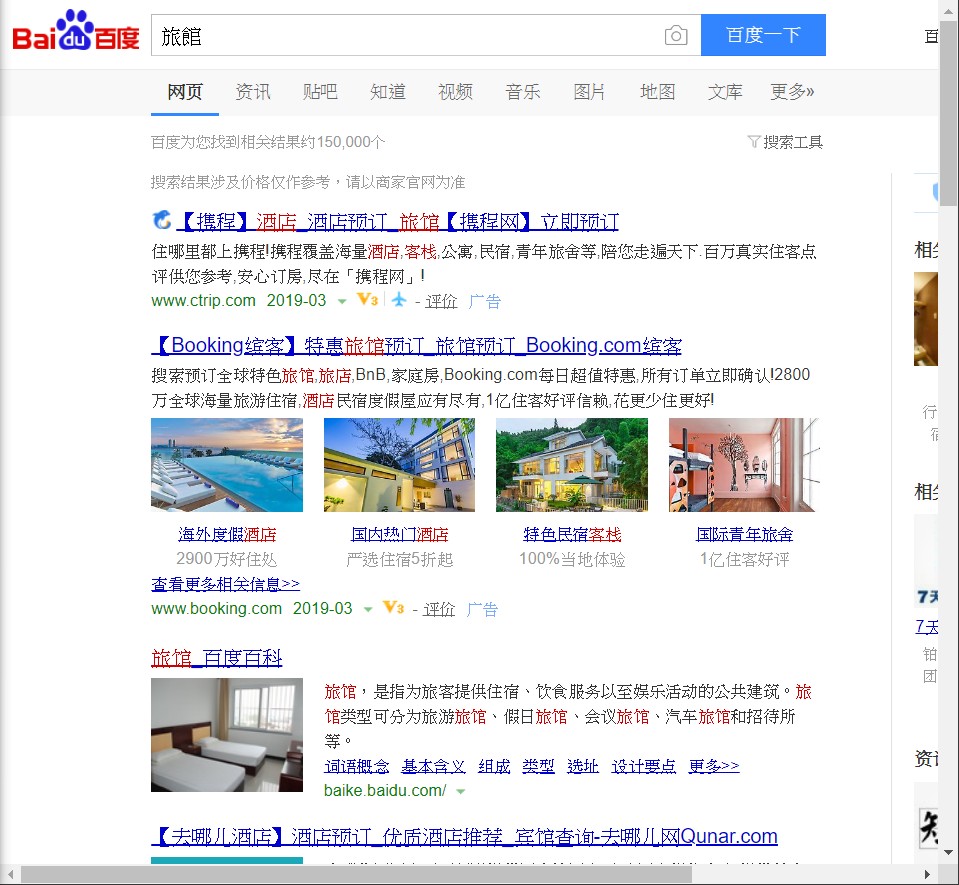Screen dimensions: 959x885
Task: Click V3 badge on booking.com result
Action: [393, 608]
